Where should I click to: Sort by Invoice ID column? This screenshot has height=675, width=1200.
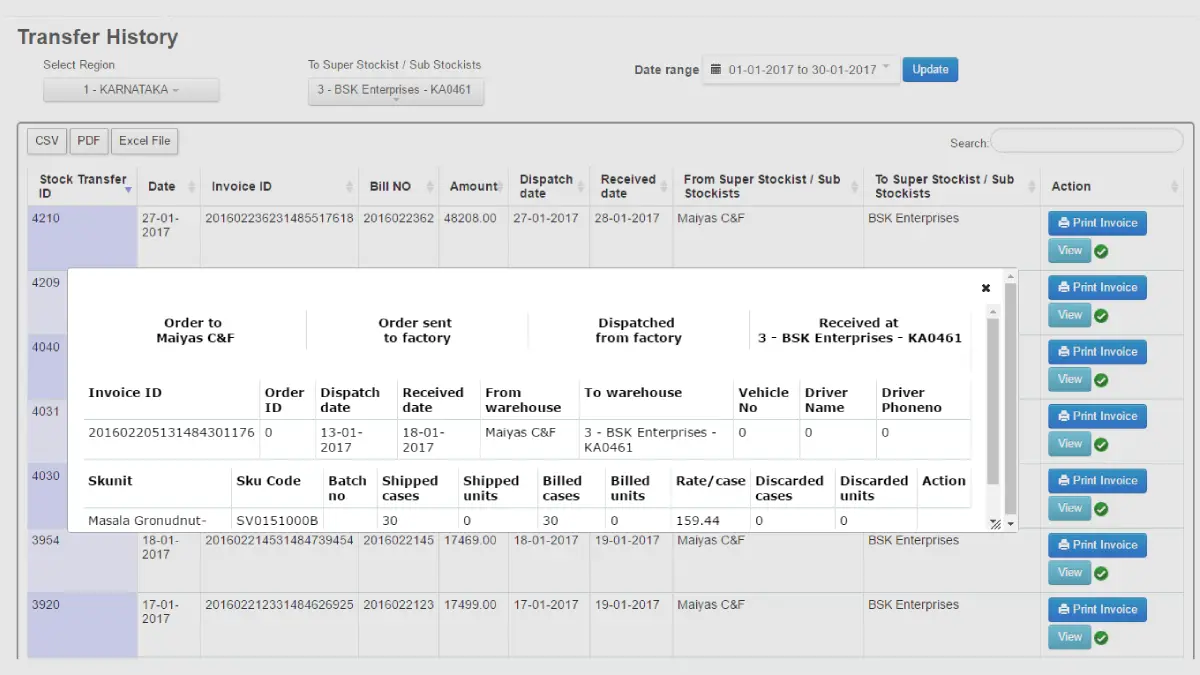tap(280, 186)
